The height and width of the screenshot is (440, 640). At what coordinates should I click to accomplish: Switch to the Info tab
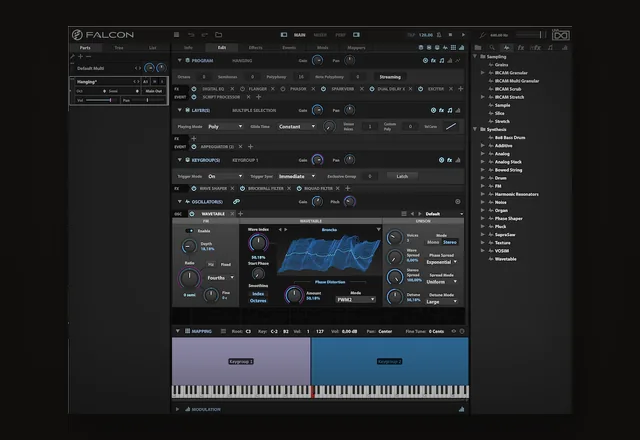pos(188,48)
